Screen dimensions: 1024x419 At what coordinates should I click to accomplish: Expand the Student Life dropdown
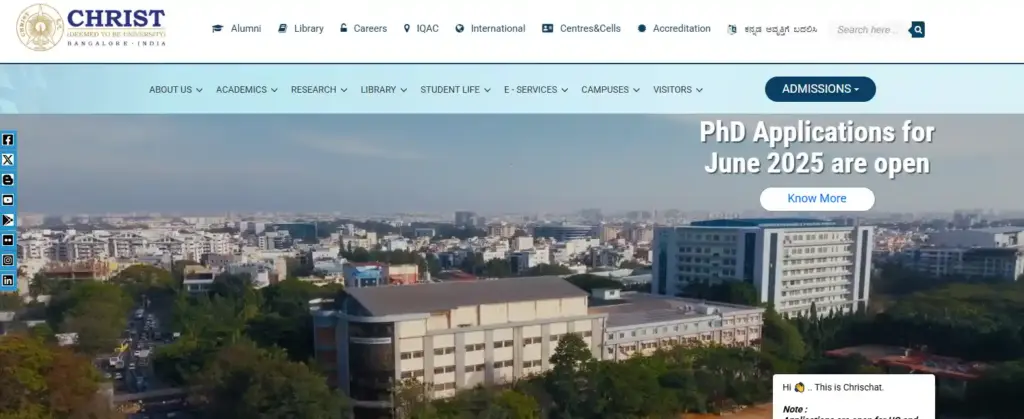(x=455, y=90)
